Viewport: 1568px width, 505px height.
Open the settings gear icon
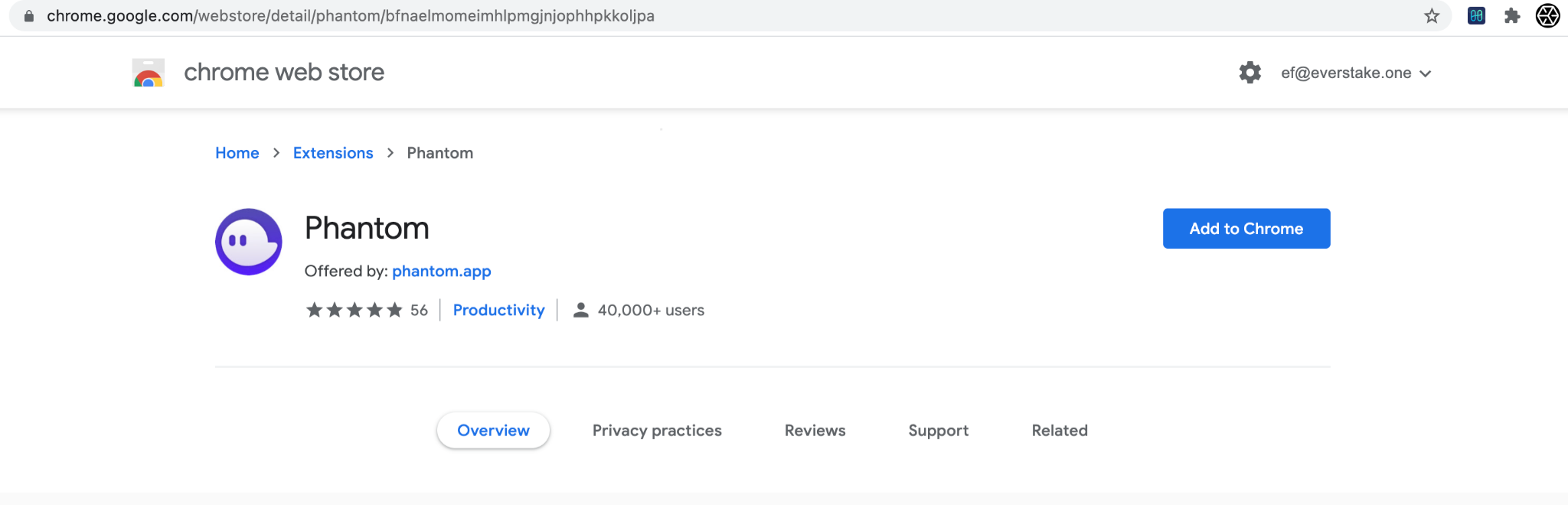click(1250, 73)
